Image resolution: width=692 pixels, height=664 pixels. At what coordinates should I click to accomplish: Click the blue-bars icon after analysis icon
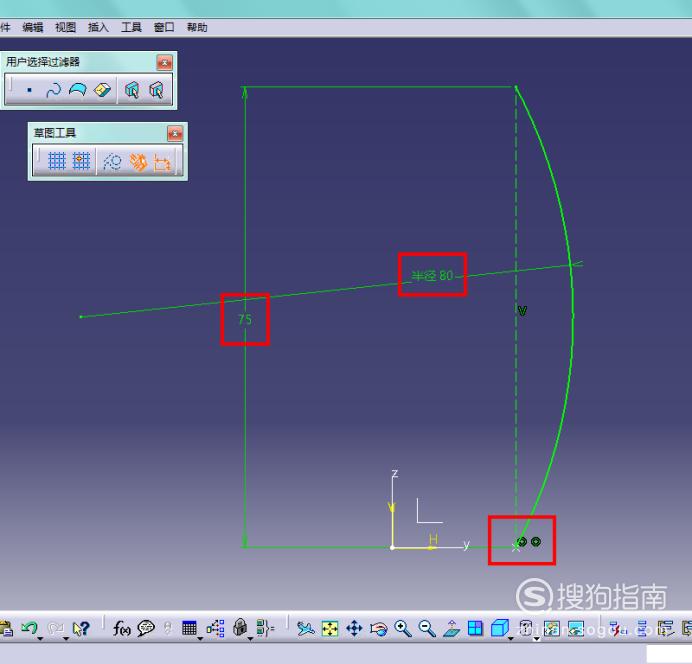pos(642,628)
